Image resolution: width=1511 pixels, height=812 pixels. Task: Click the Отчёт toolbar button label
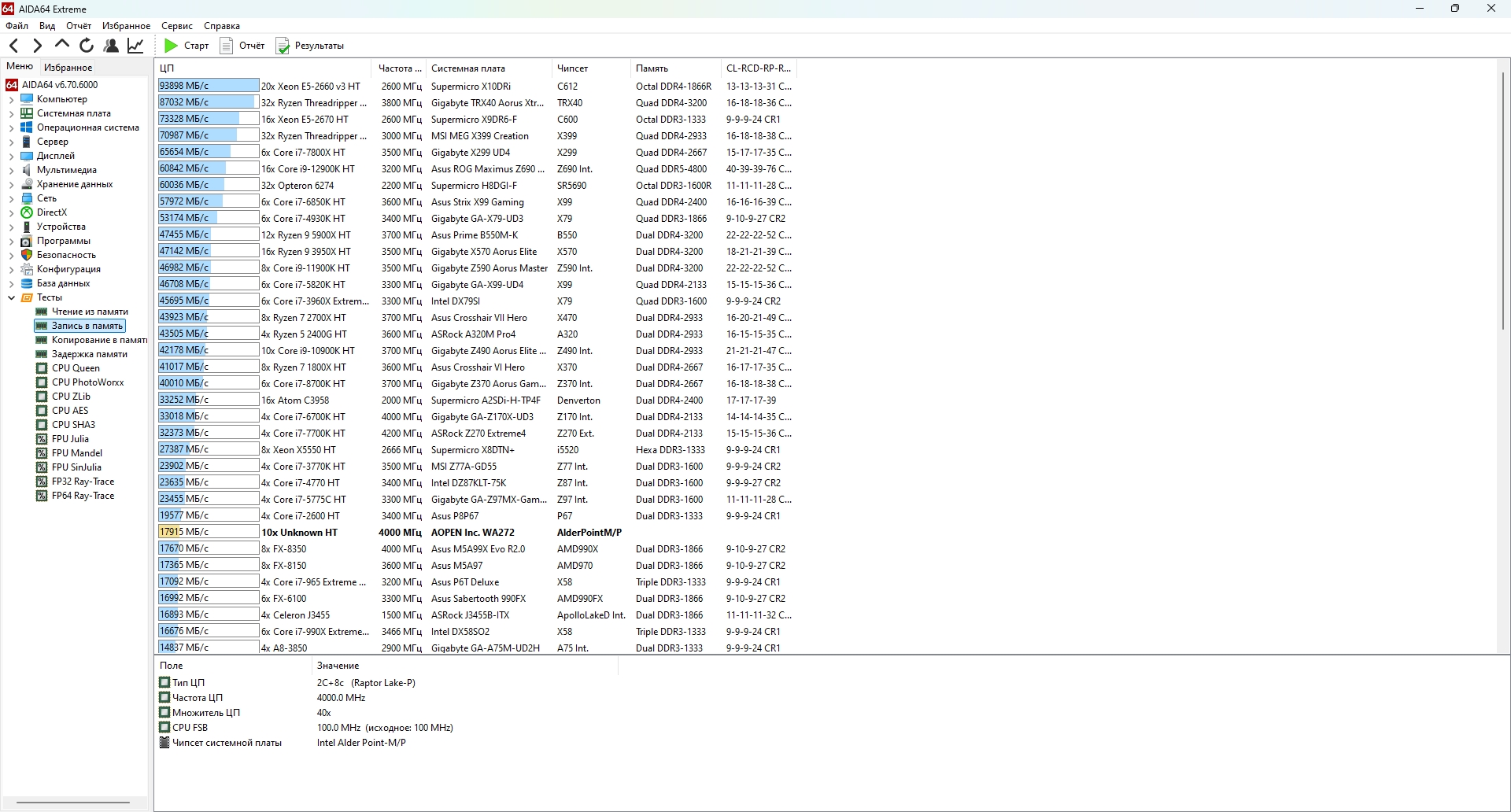[x=252, y=46]
